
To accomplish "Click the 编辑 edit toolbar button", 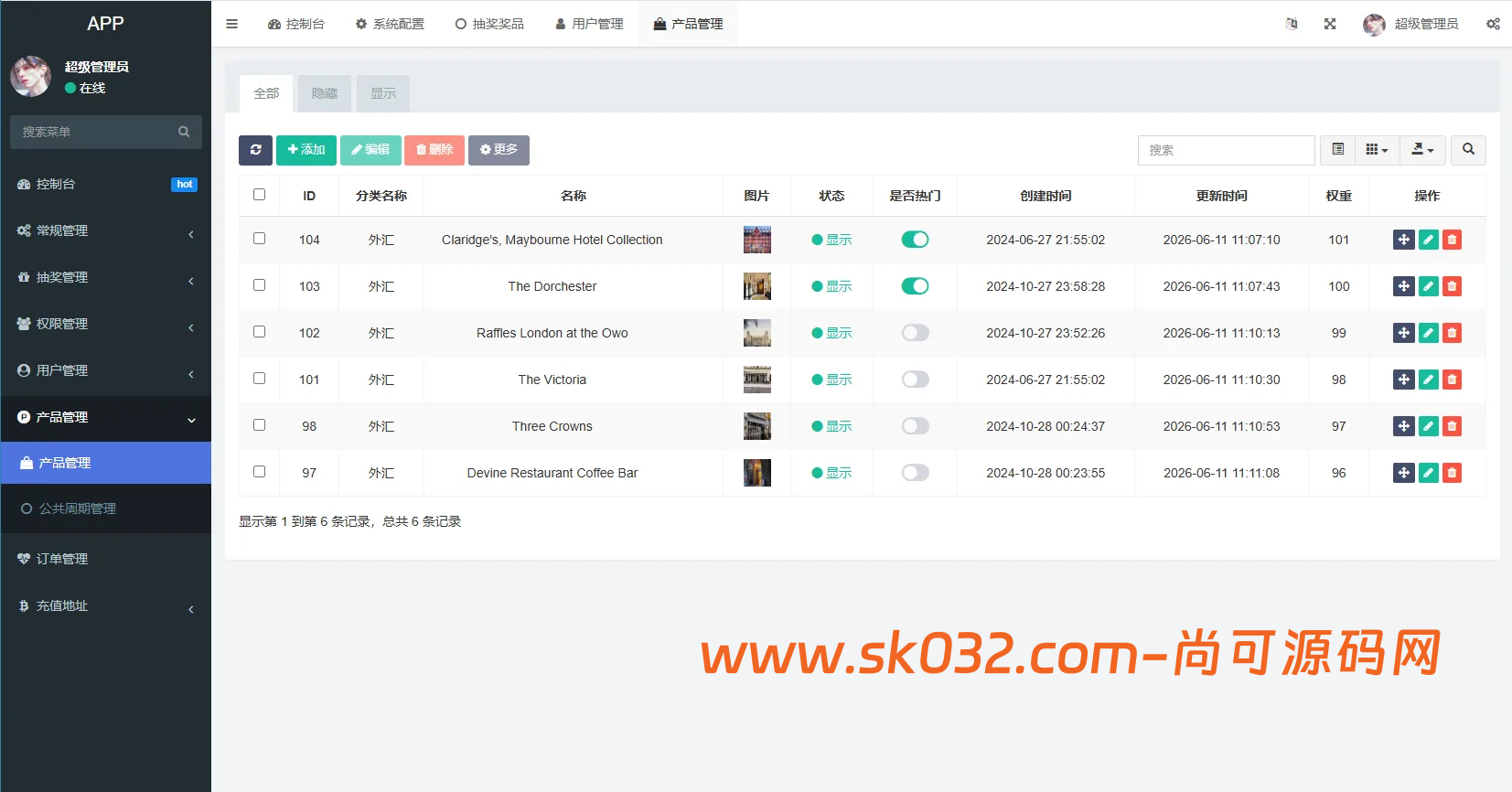I will click(370, 150).
